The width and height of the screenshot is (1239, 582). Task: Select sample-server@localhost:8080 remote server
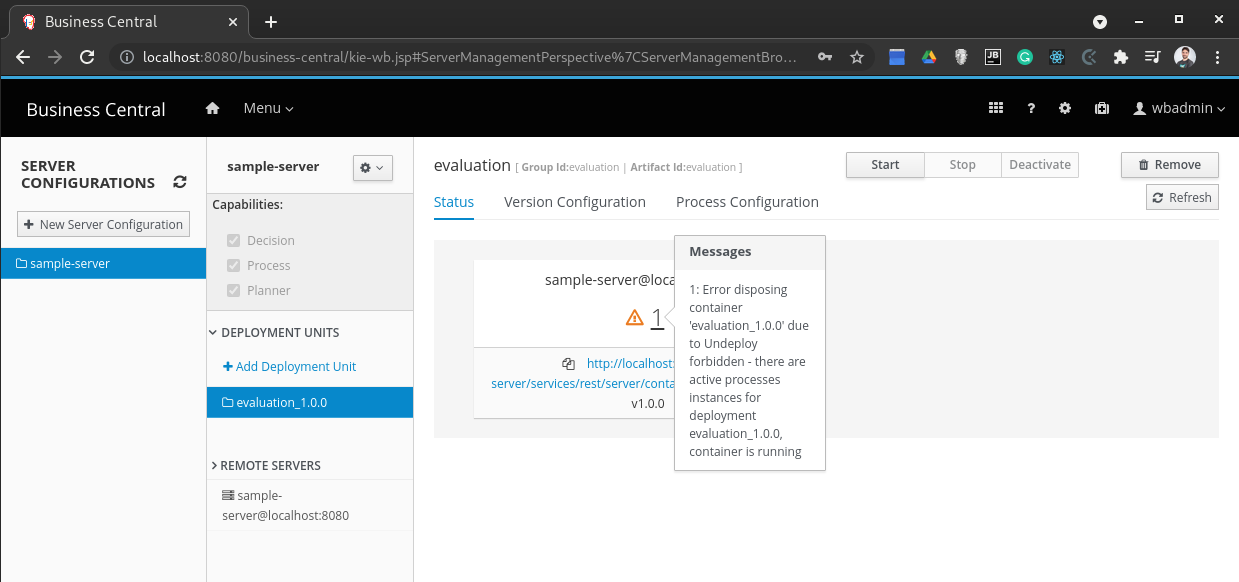coord(285,505)
